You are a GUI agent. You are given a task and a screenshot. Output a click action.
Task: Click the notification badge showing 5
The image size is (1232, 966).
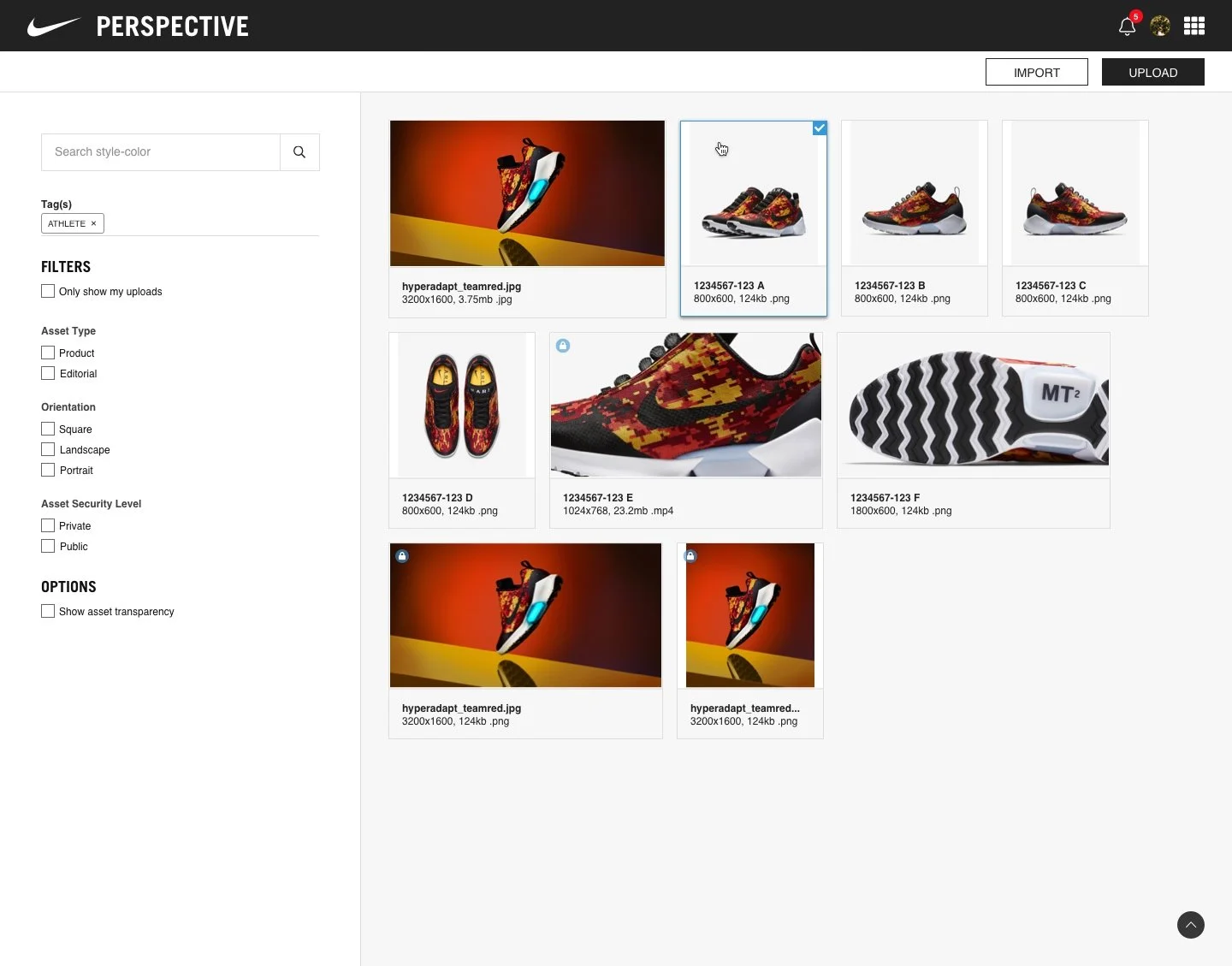click(x=1135, y=15)
